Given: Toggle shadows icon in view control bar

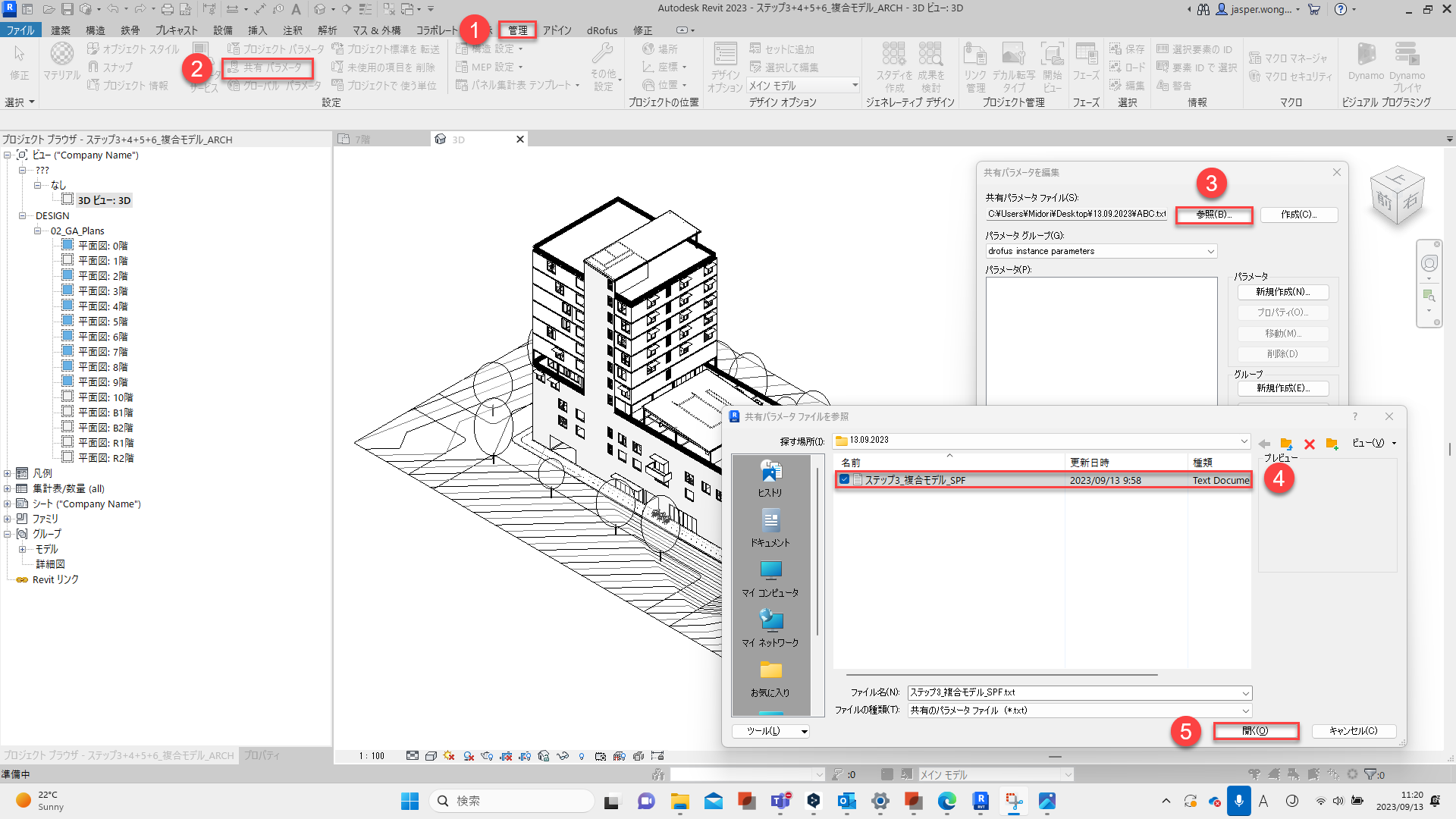Looking at the screenshot, I should [x=469, y=756].
